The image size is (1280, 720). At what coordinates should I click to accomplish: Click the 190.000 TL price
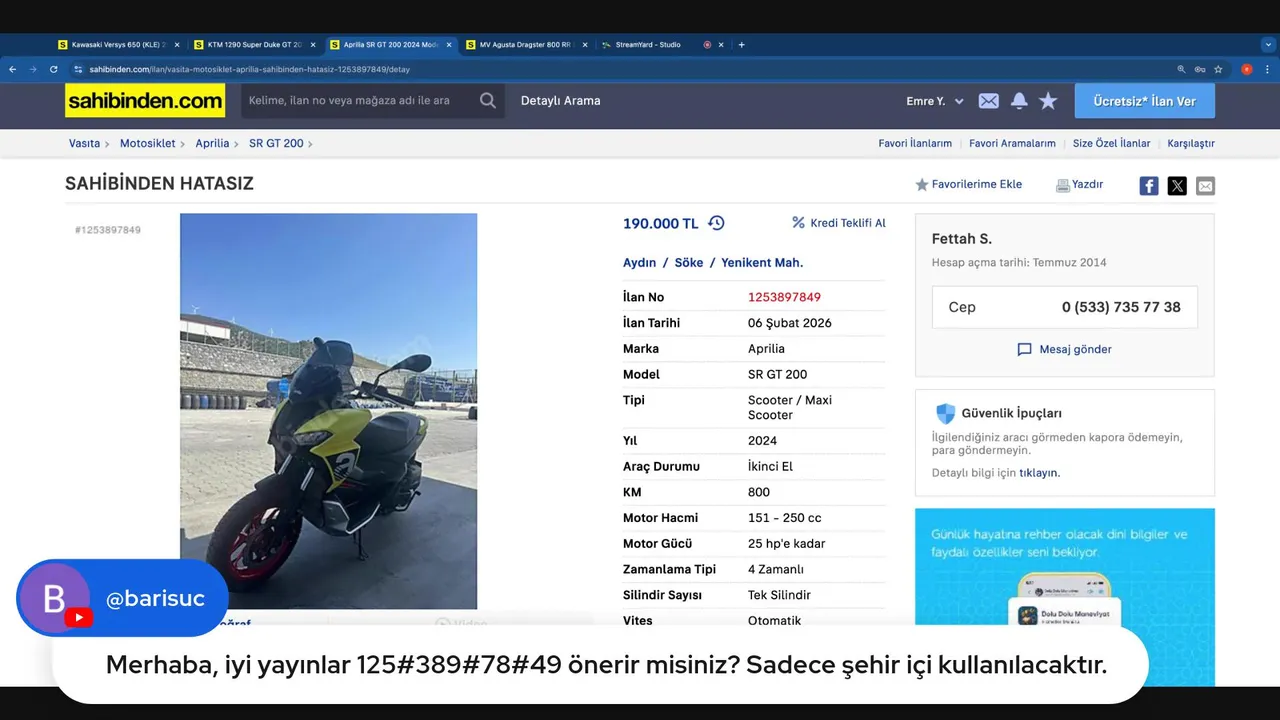[x=660, y=223]
